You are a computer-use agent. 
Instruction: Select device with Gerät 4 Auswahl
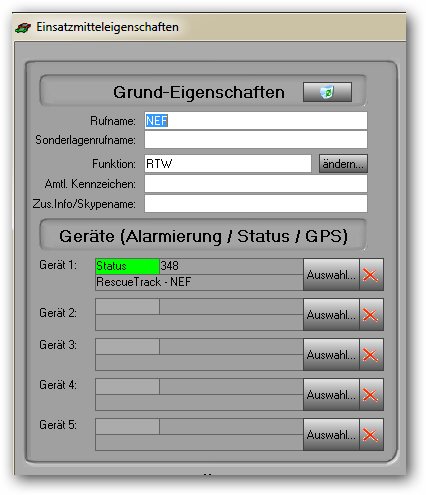331,395
